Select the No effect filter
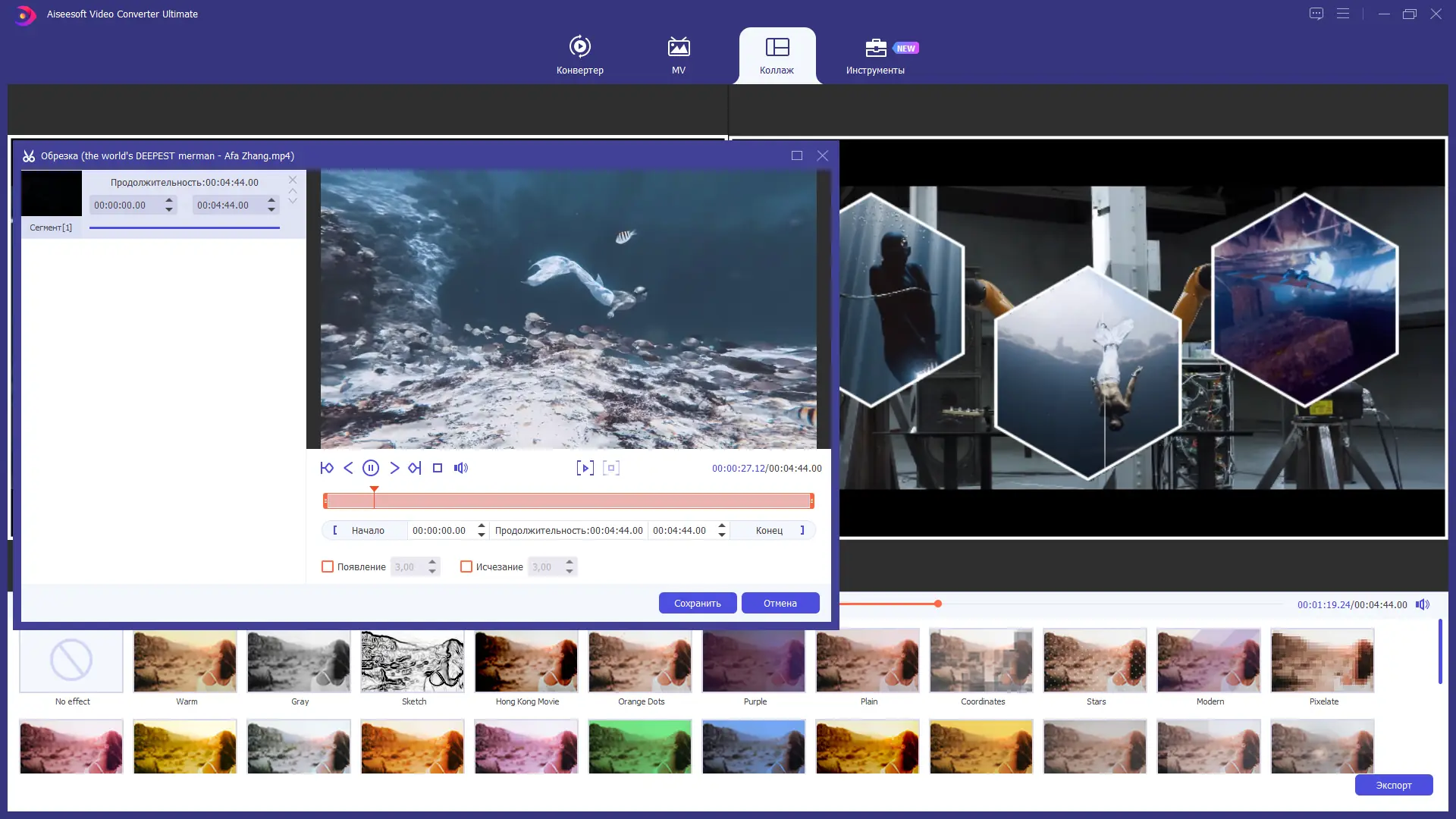 point(71,661)
